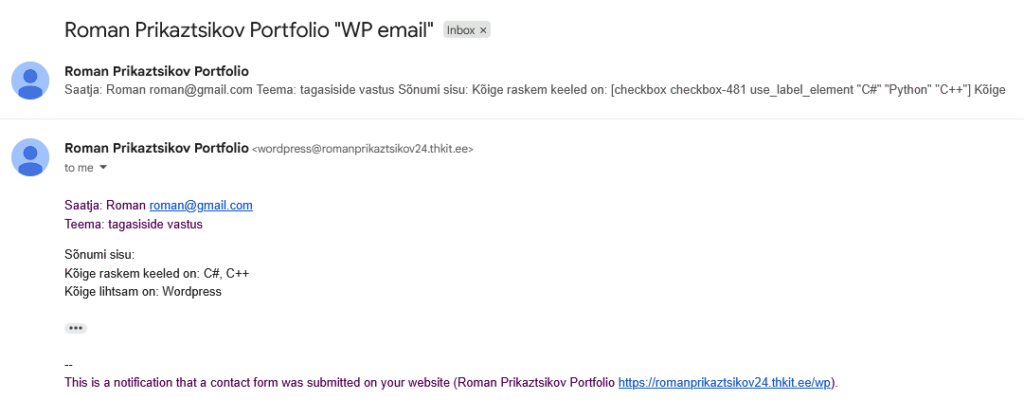
Task: Open the romanprikaztsikov24.thkit.ee/wp website link
Action: point(726,383)
